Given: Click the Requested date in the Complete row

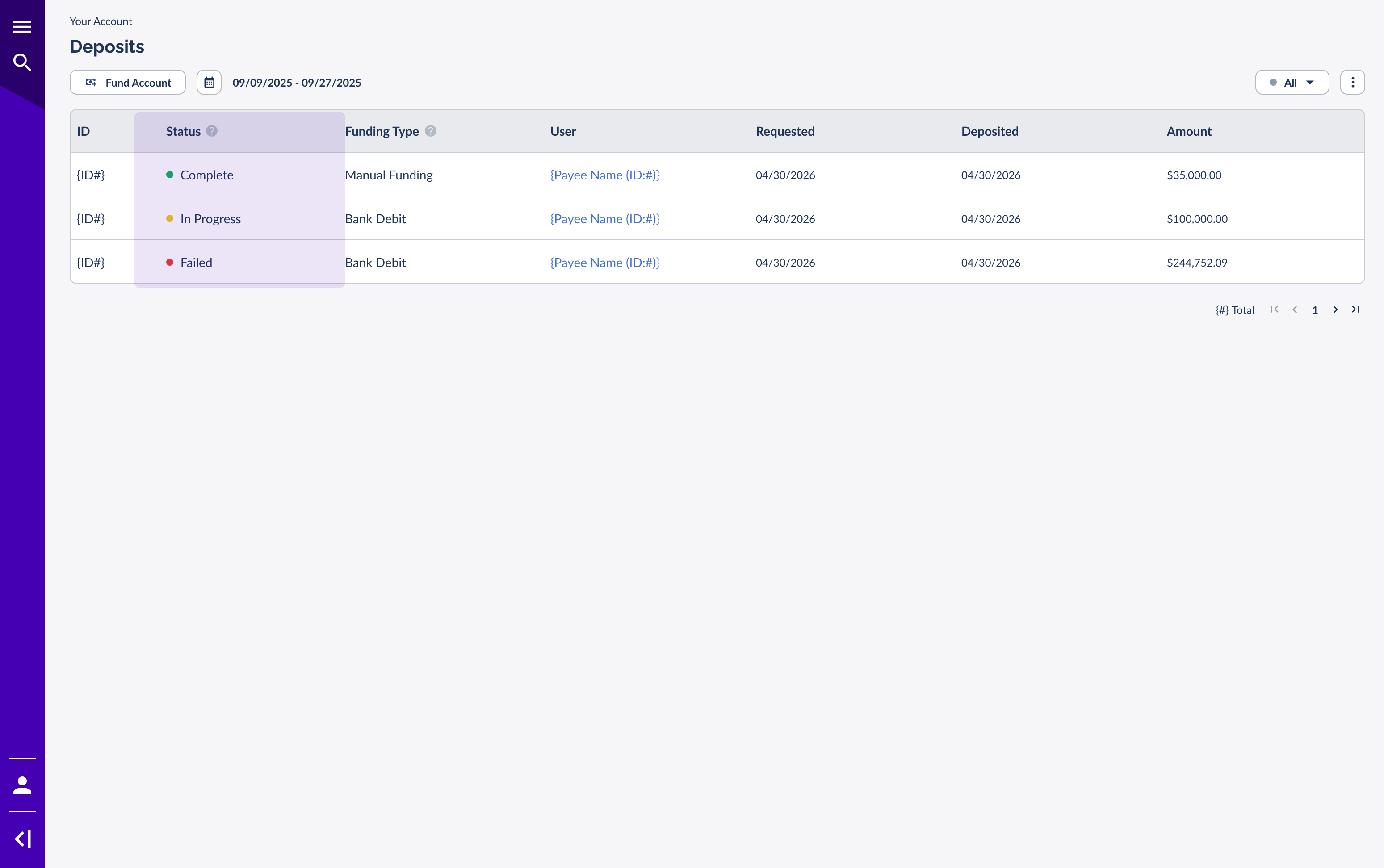Looking at the screenshot, I should pos(785,175).
